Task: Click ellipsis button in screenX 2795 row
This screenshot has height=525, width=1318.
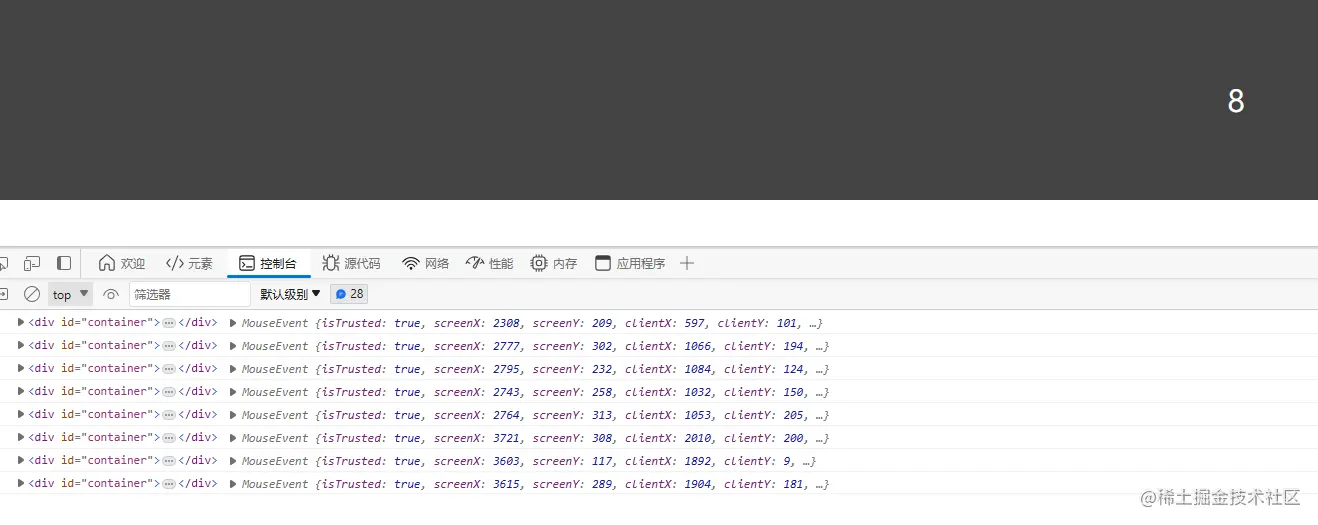Action: tap(169, 369)
